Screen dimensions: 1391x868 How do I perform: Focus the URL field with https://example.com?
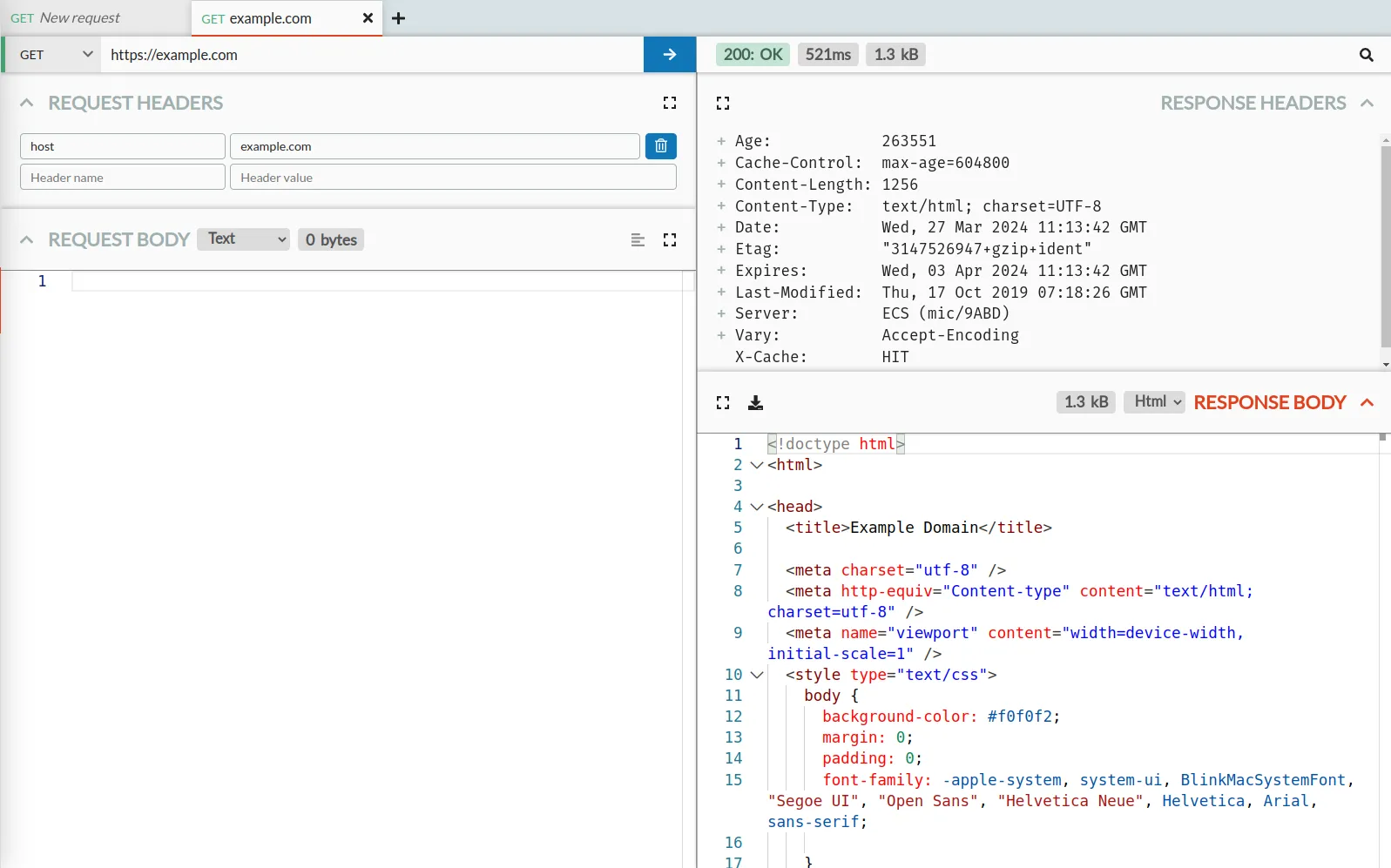coord(372,54)
